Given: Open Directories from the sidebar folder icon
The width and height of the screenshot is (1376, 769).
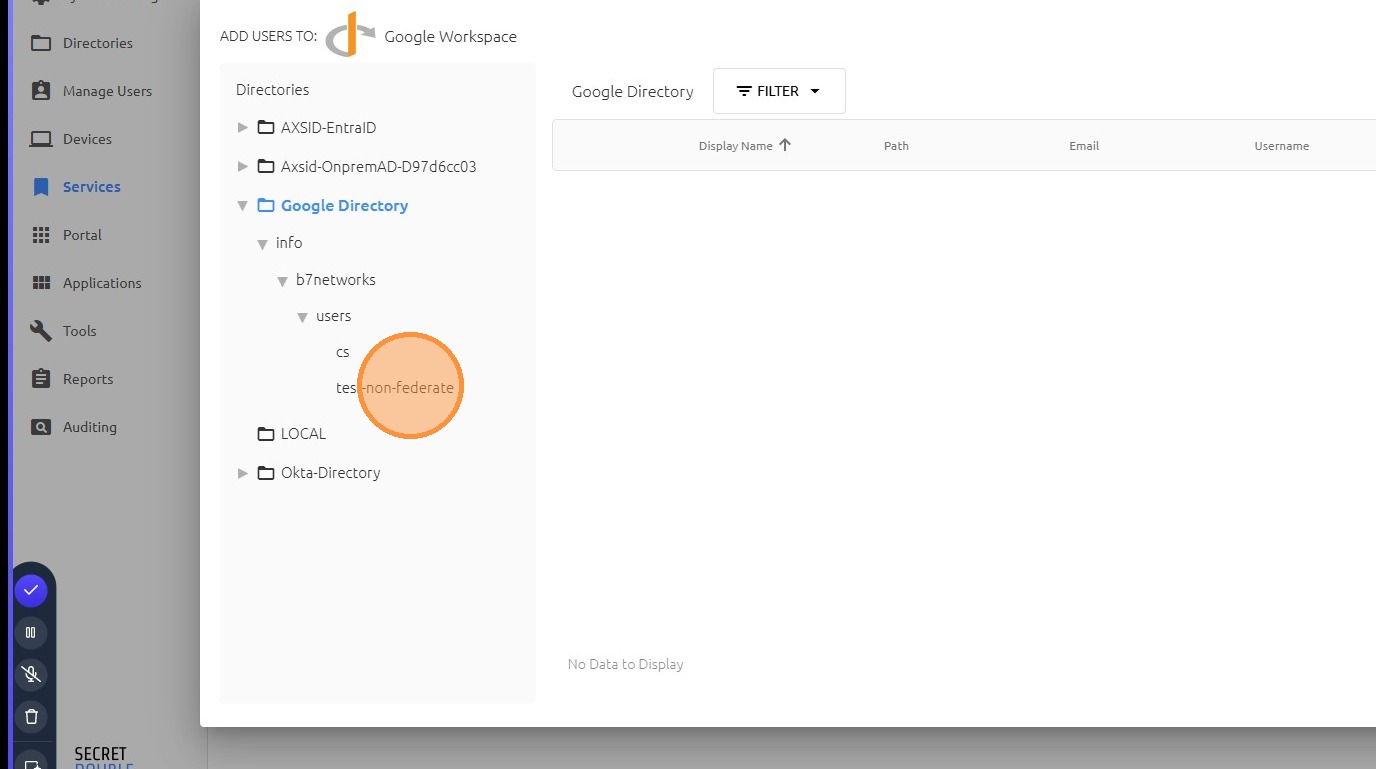Looking at the screenshot, I should tap(41, 43).
